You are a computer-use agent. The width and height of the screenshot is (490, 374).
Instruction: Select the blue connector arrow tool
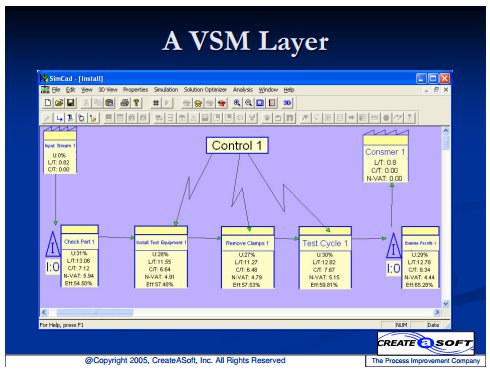point(59,118)
